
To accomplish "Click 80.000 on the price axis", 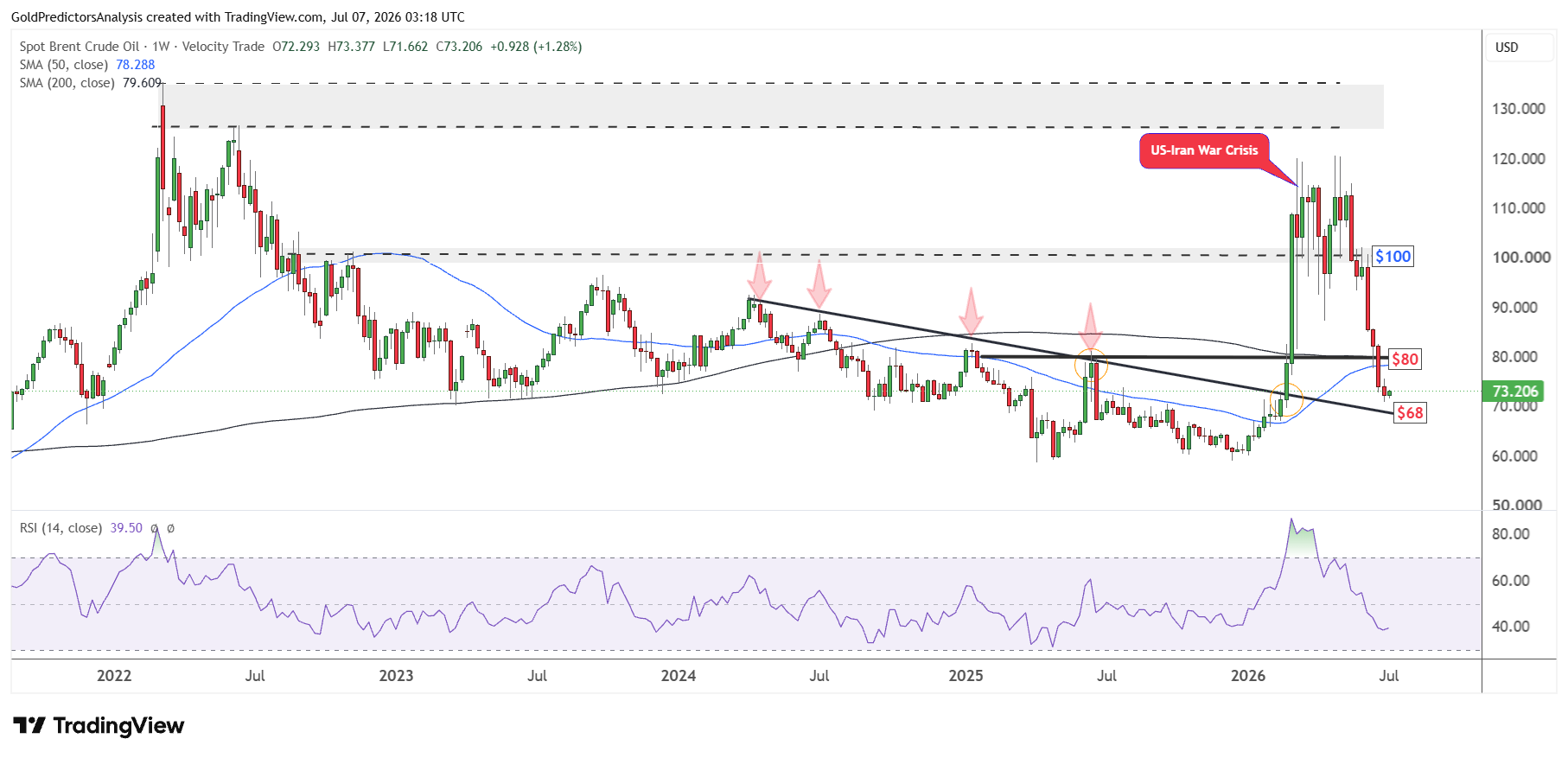I will point(1514,357).
